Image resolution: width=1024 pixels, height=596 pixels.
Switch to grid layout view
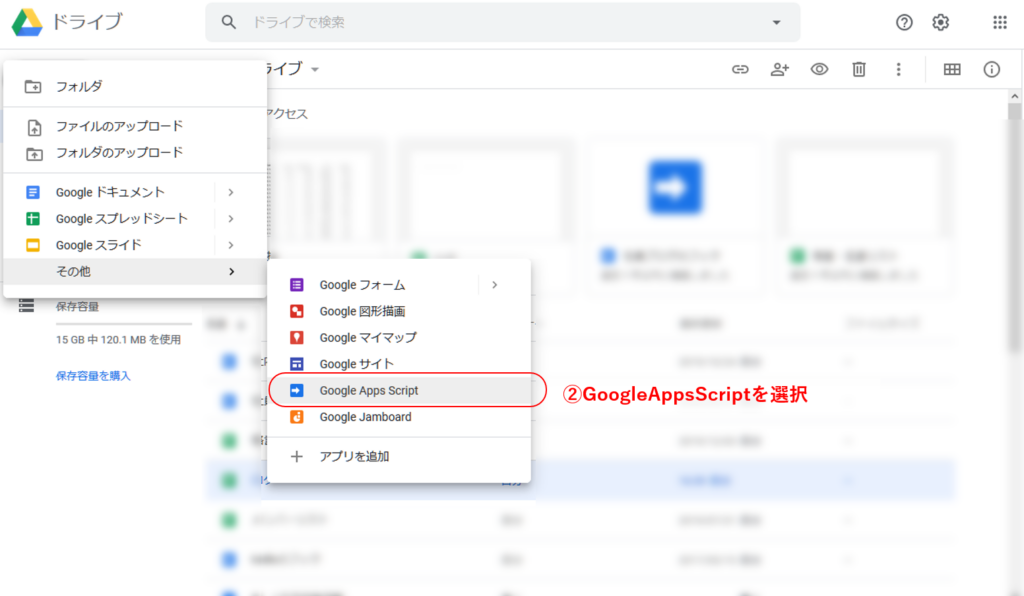coord(952,69)
